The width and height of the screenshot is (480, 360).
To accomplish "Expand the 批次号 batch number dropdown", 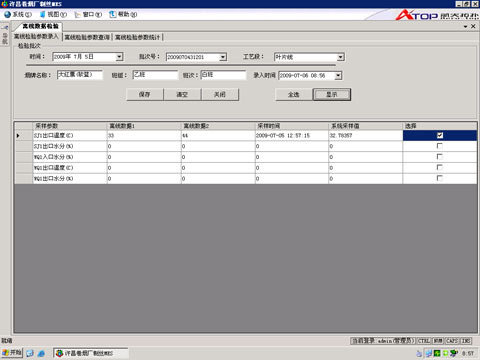I will click(x=223, y=57).
